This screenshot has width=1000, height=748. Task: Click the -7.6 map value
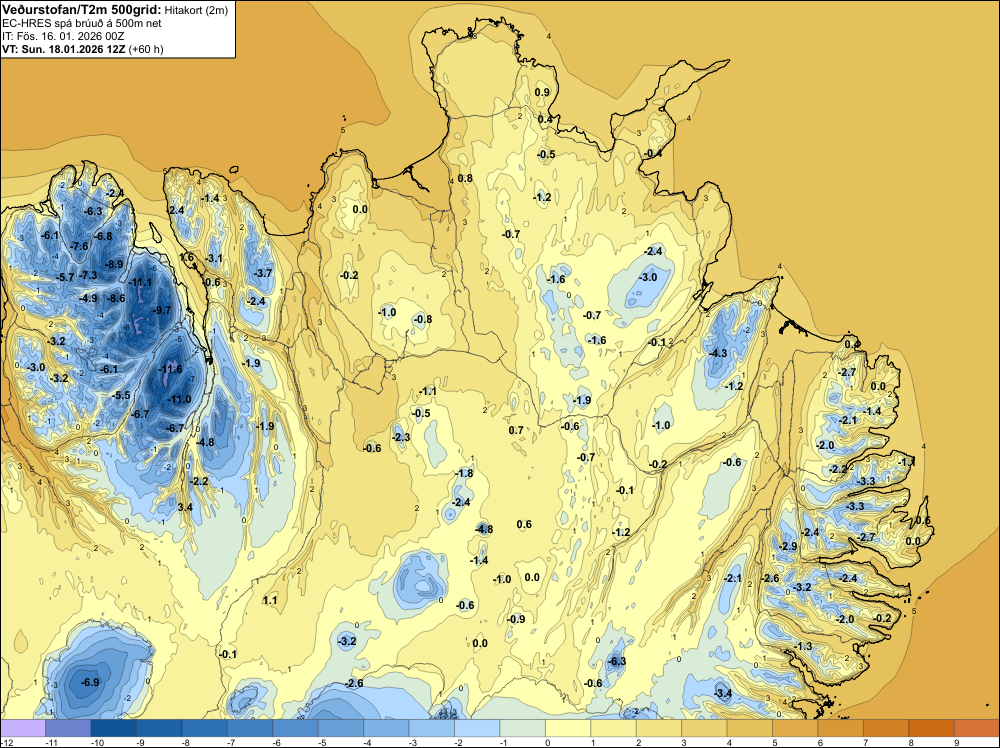click(80, 246)
